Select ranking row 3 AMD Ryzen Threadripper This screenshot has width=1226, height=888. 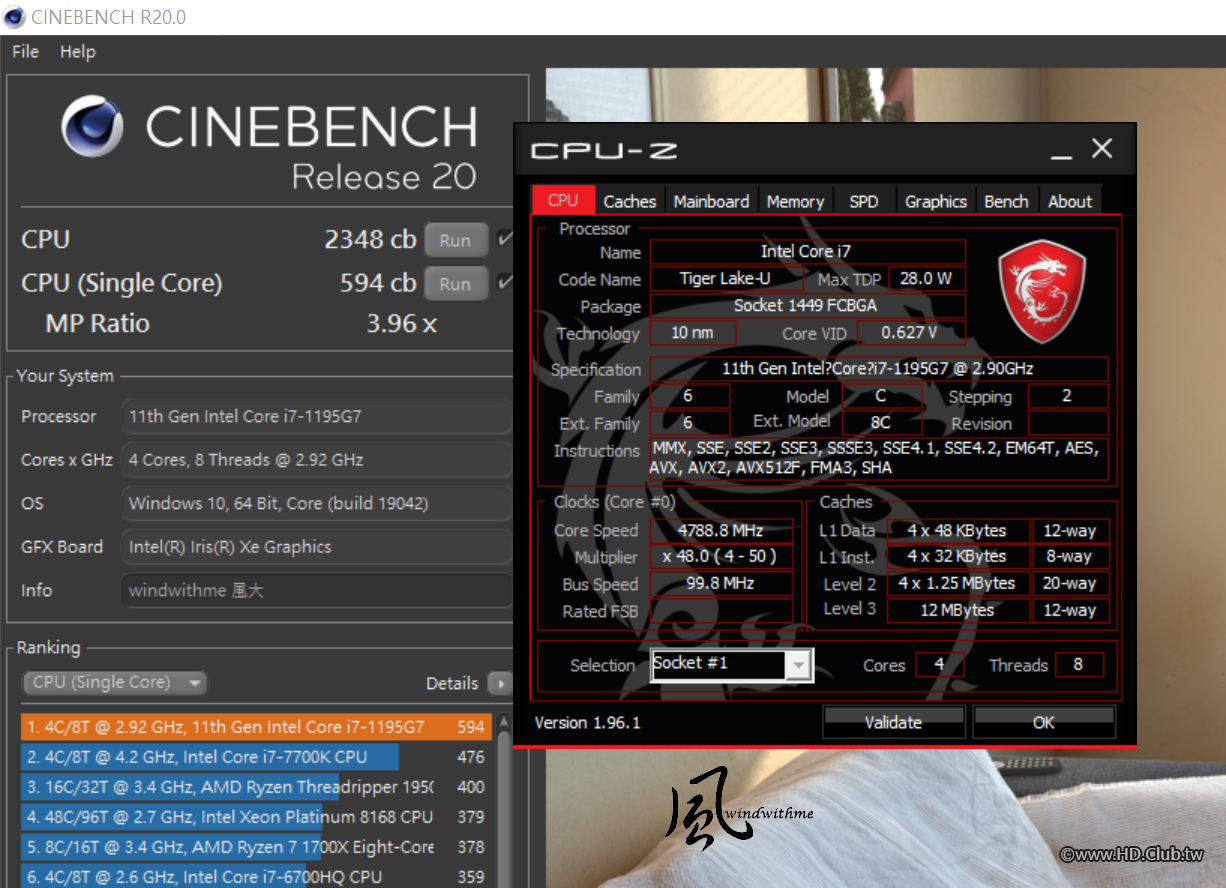(256, 787)
